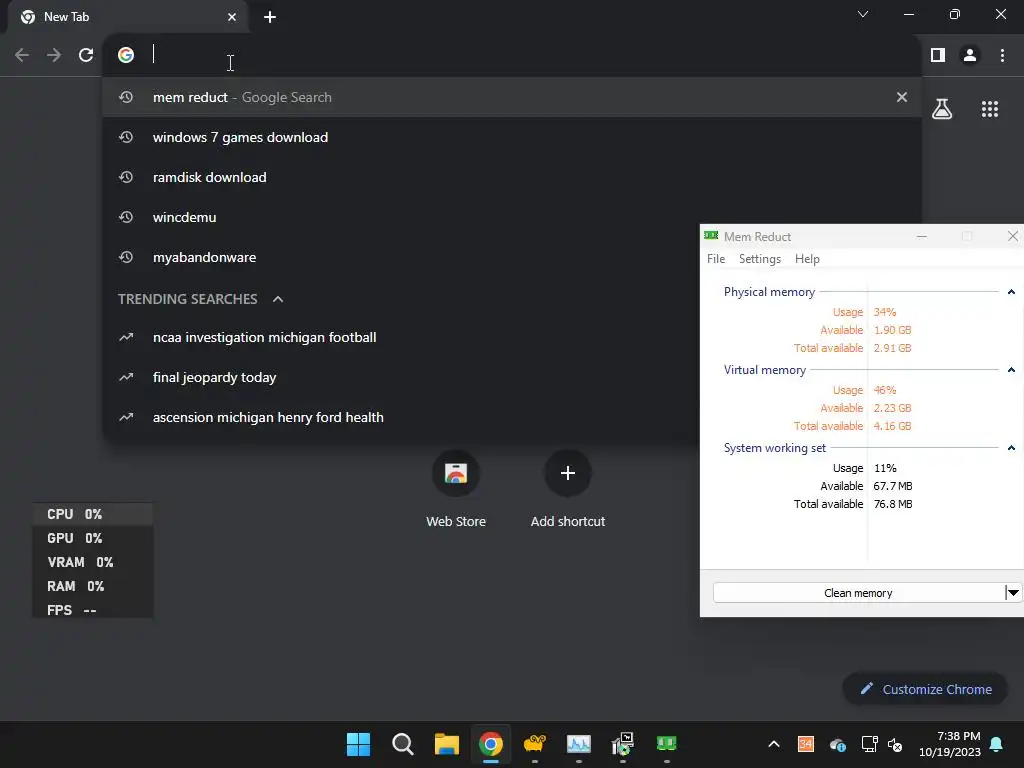Select mem reduct search suggestion

point(511,97)
